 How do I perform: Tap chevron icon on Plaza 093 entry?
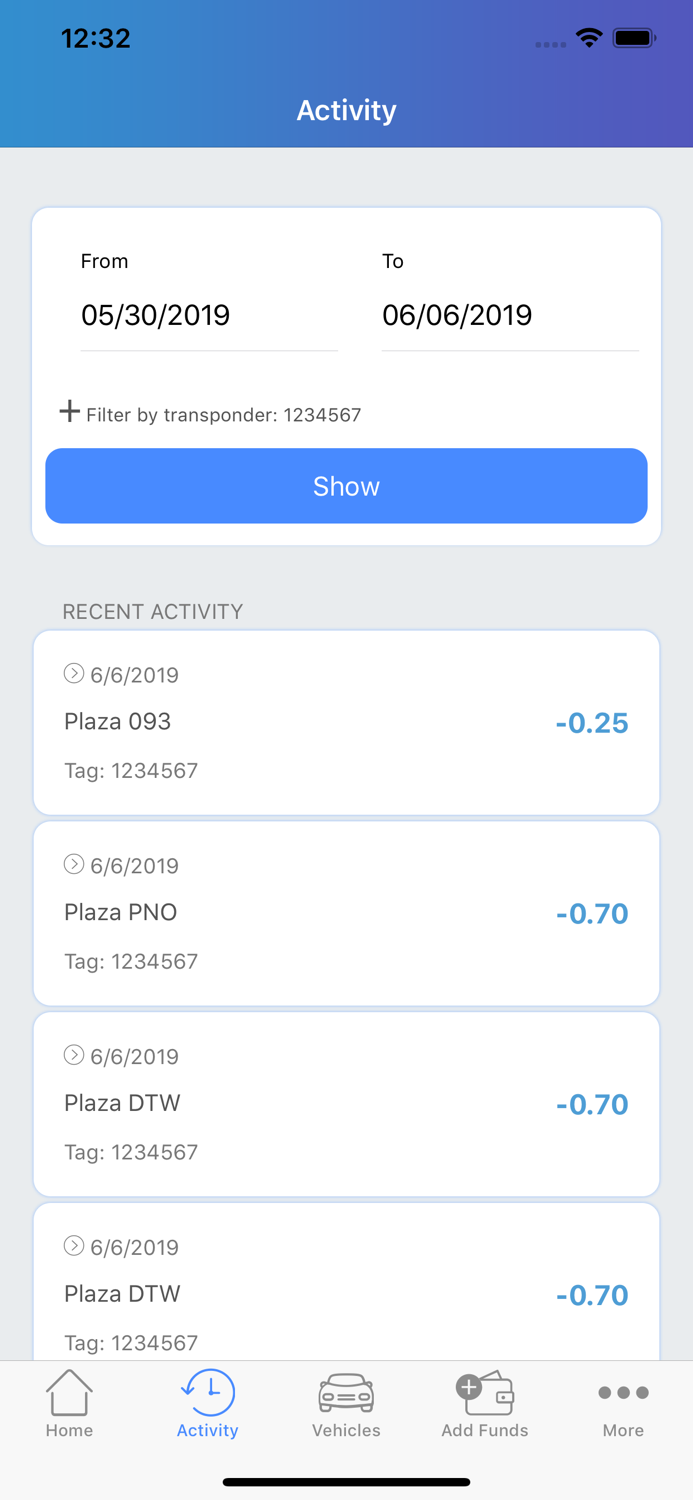click(x=73, y=673)
